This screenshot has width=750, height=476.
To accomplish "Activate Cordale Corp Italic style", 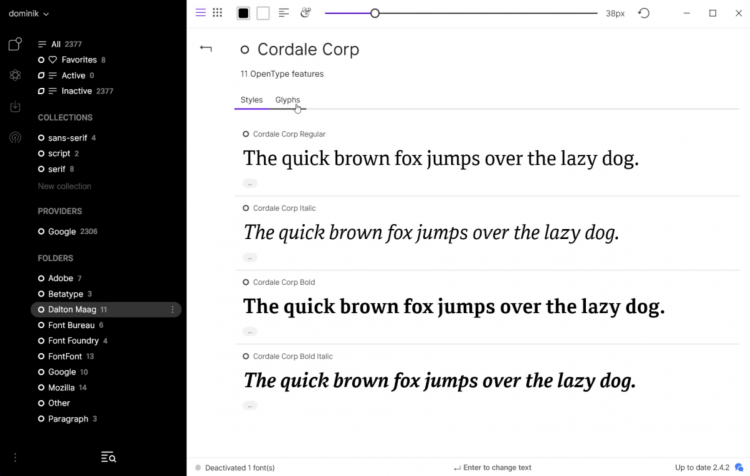I will pyautogui.click(x=246, y=208).
